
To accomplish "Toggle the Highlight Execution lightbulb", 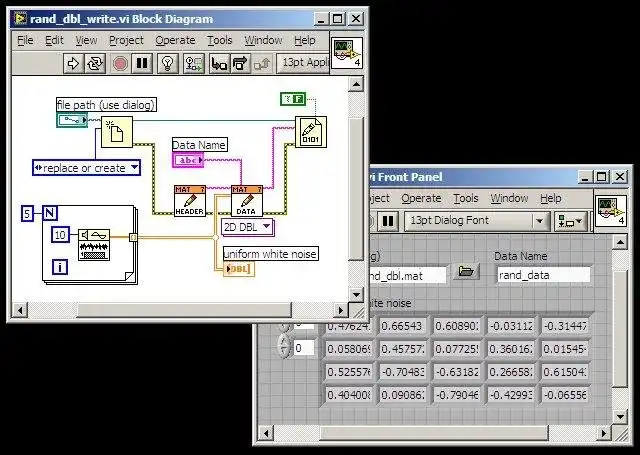I will 168,63.
